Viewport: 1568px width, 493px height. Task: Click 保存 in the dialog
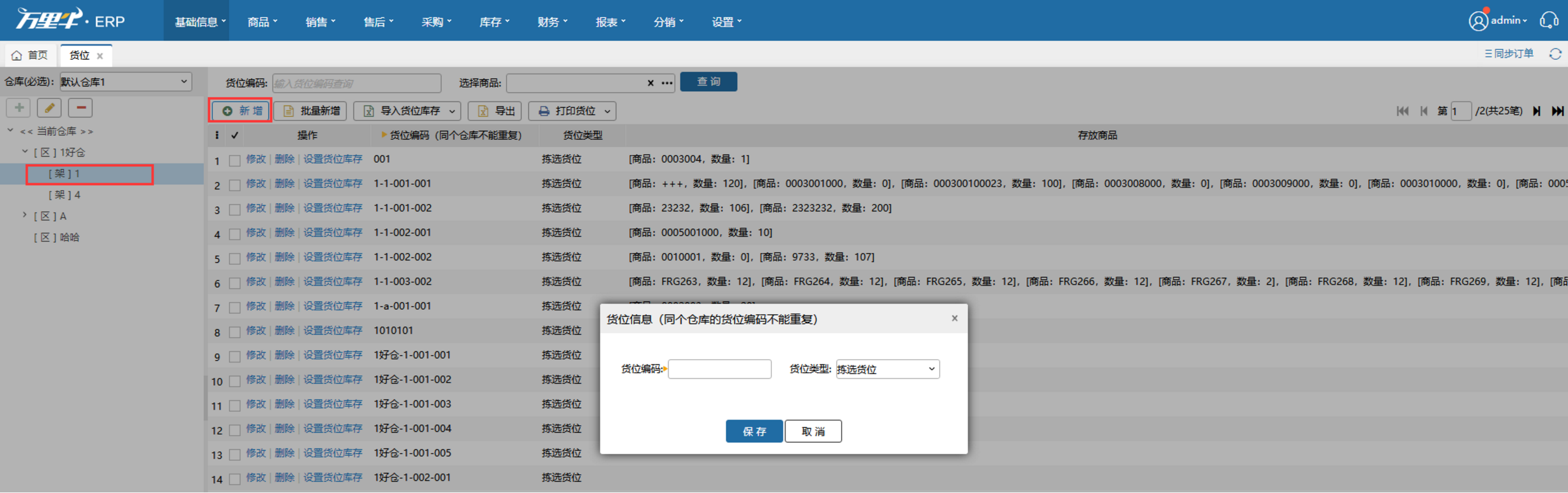tap(754, 431)
